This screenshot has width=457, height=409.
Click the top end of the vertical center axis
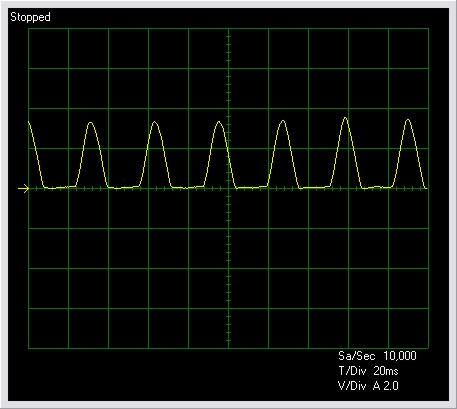click(x=229, y=30)
